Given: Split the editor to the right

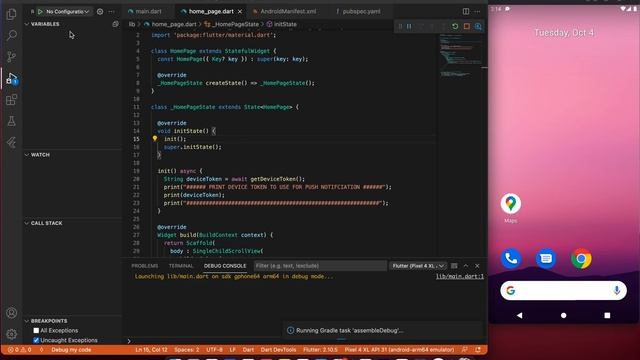Looking at the screenshot, I should coord(466,11).
